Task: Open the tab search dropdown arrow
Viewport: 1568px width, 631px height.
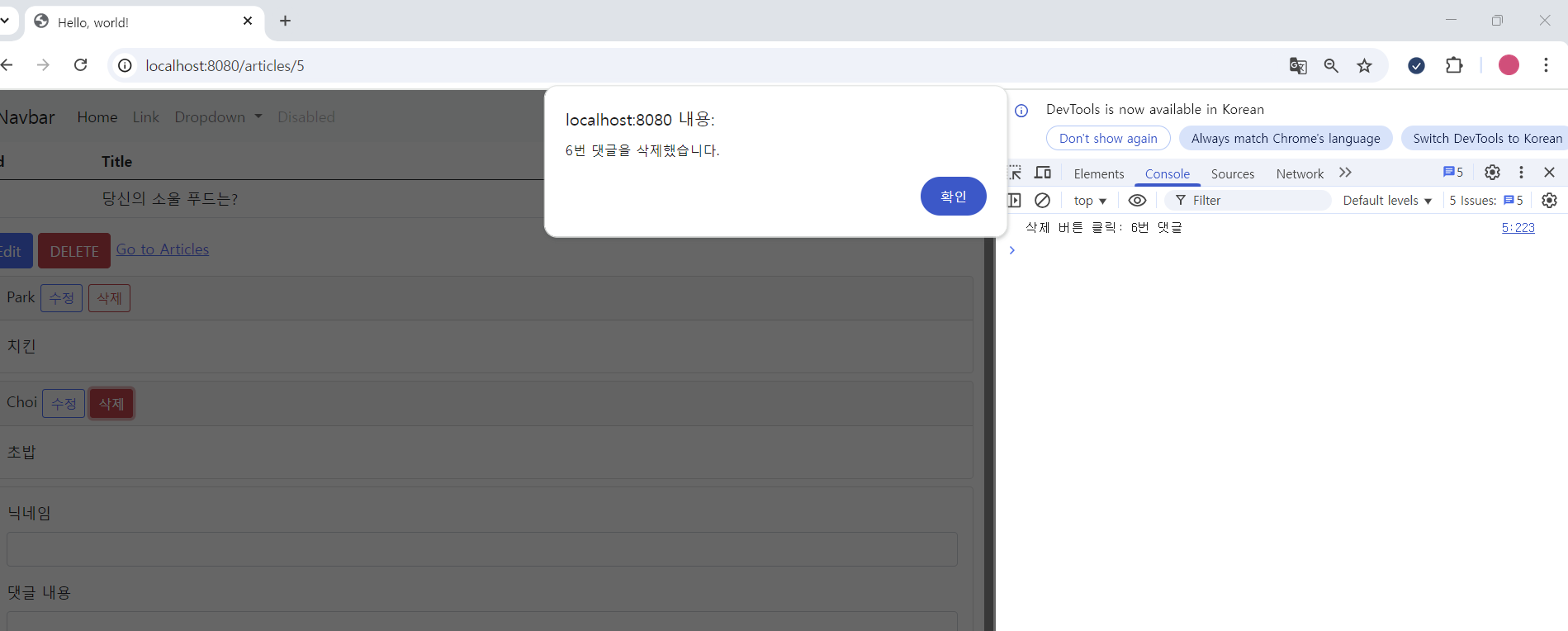Action: (5, 21)
